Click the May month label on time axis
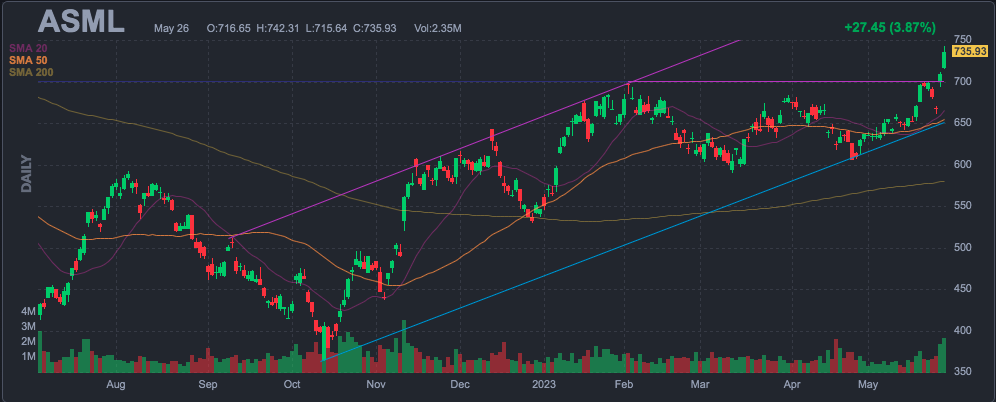The height and width of the screenshot is (402, 996). (868, 384)
